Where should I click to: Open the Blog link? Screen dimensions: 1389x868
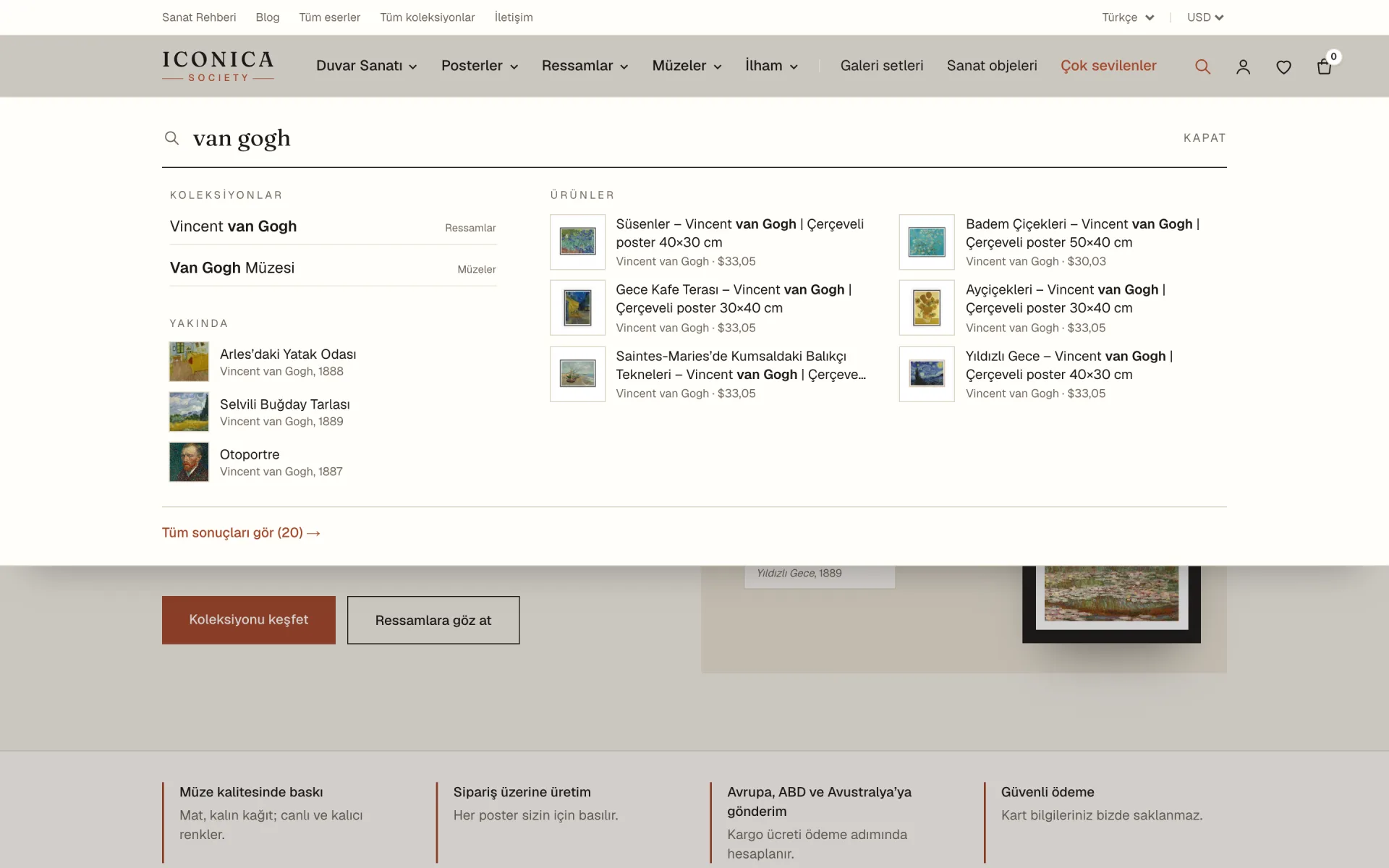[x=268, y=17]
